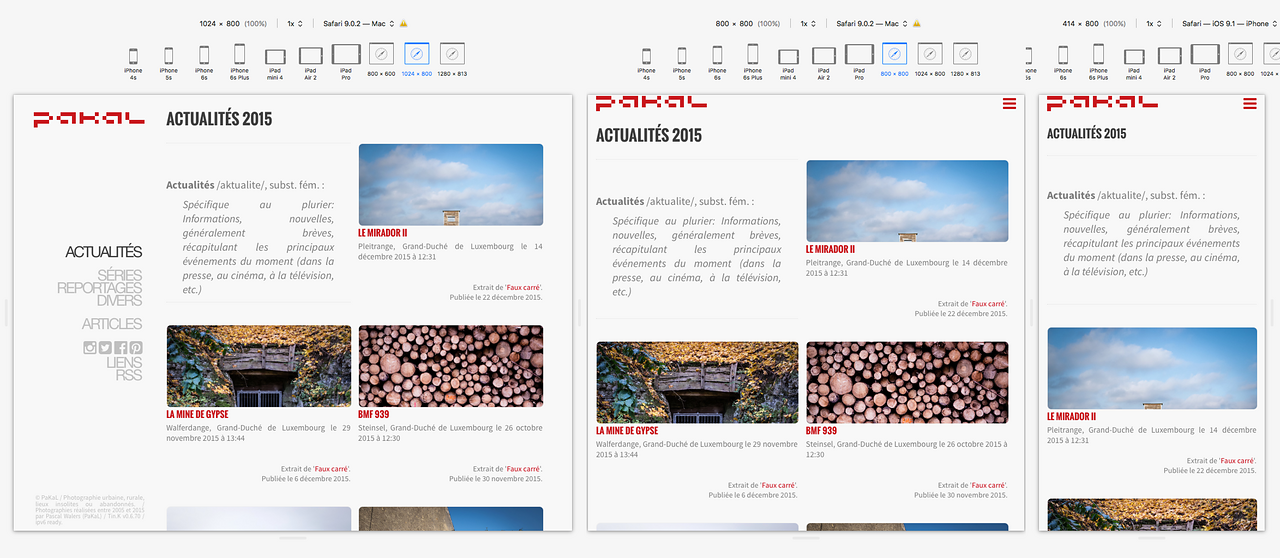Click the RSS link in sidebar
The height and width of the screenshot is (558, 1280).
[128, 375]
